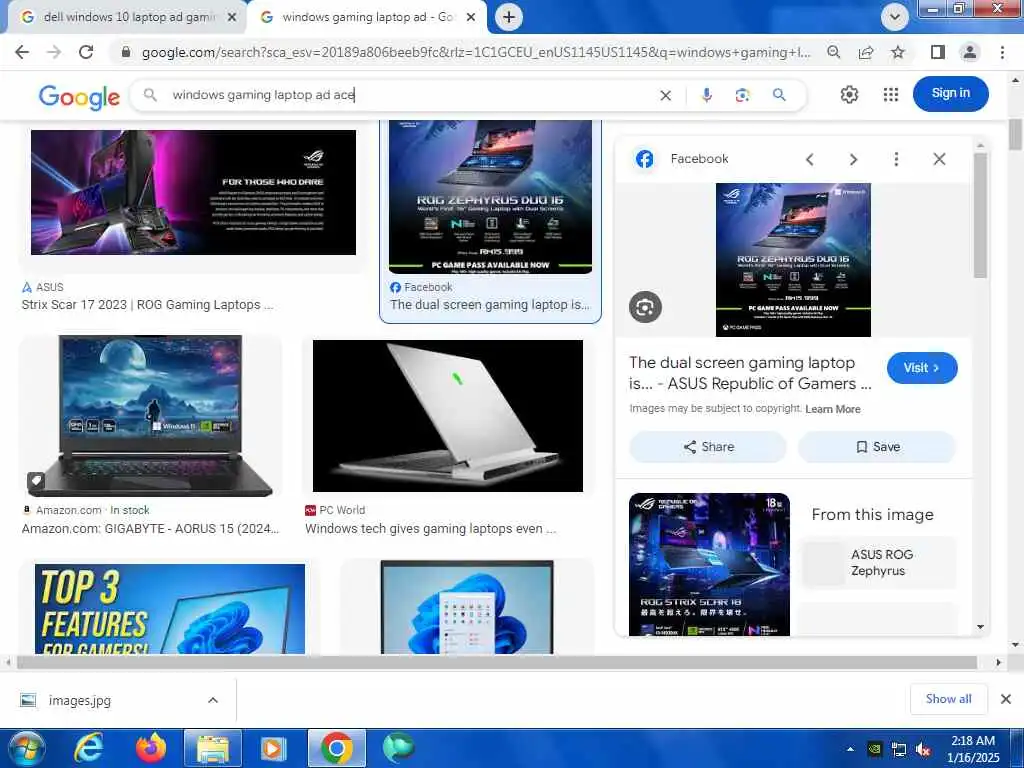Expand the images.jpg download options chevron
This screenshot has height=768, width=1024.
click(213, 700)
